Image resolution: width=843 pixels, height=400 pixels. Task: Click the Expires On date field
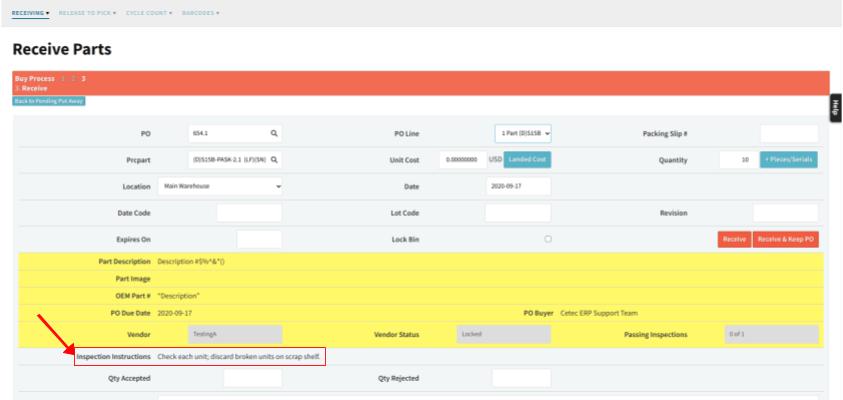pos(259,239)
